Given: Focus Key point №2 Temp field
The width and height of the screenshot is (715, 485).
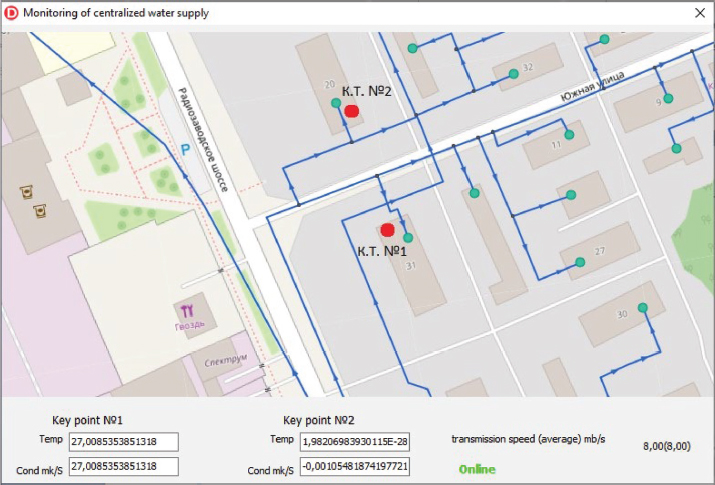Looking at the screenshot, I should (354, 441).
